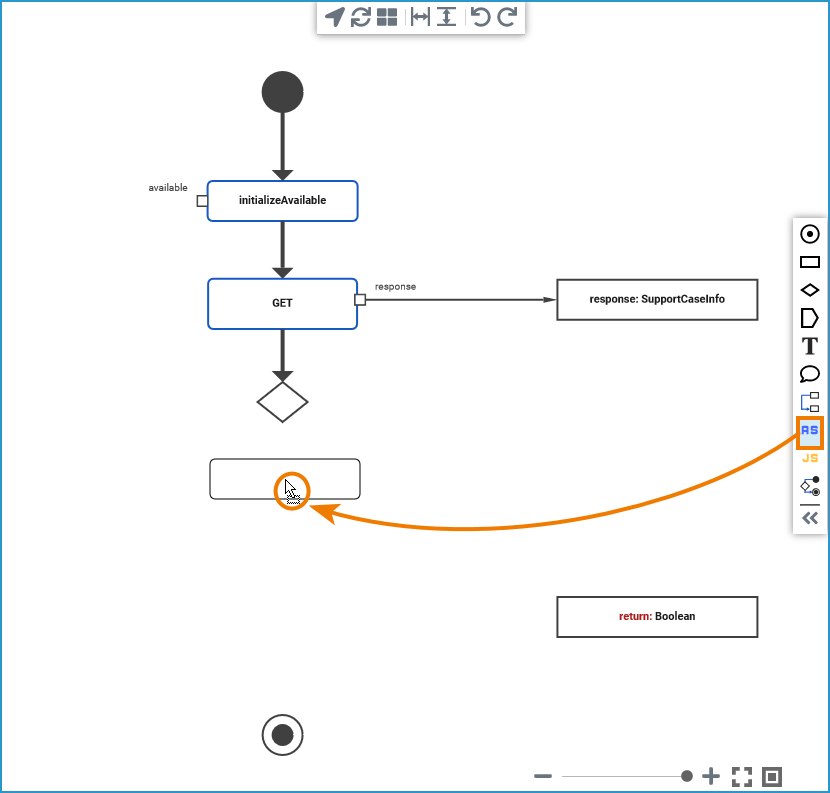Select the diamond decision node tool
This screenshot has width=830, height=793.
click(x=809, y=290)
